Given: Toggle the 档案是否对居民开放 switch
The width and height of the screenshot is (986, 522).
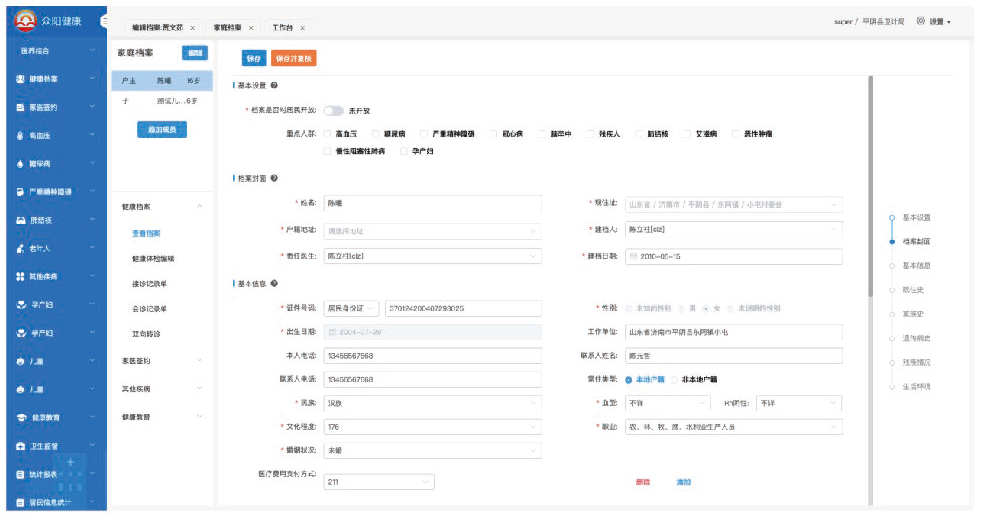Looking at the screenshot, I should (333, 110).
